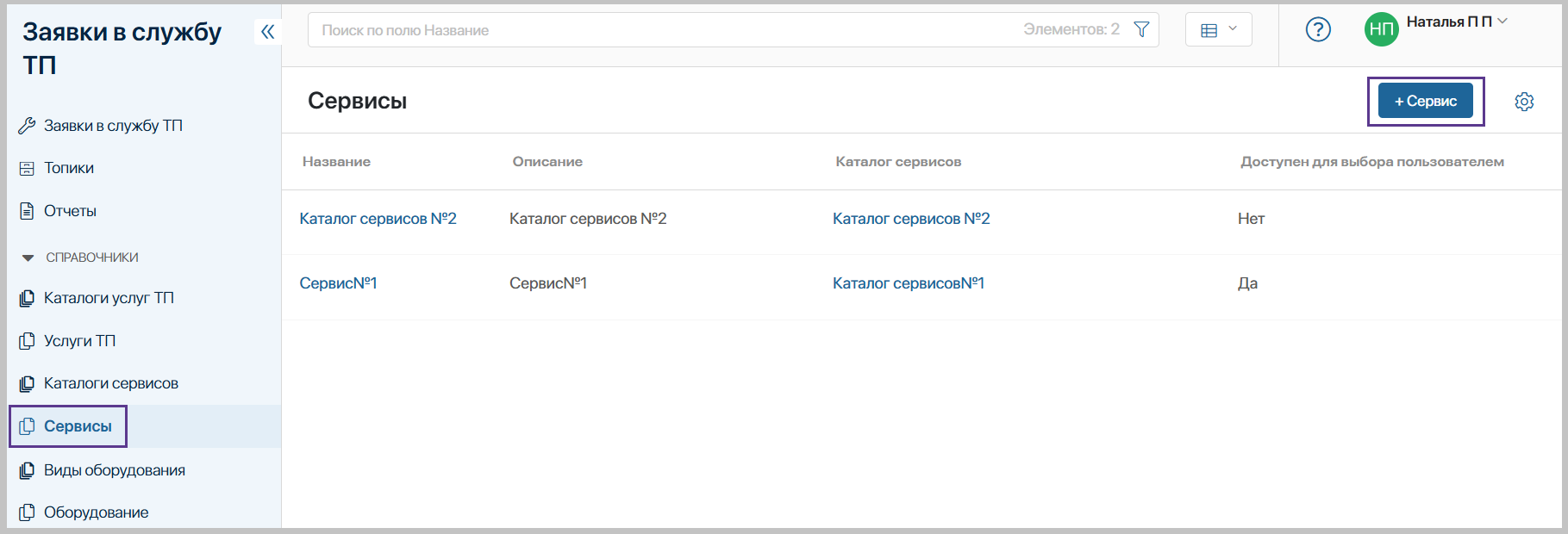Image resolution: width=1568 pixels, height=534 pixels.
Task: Open Каталоги услуг ТП in sidebar
Action: (x=109, y=298)
